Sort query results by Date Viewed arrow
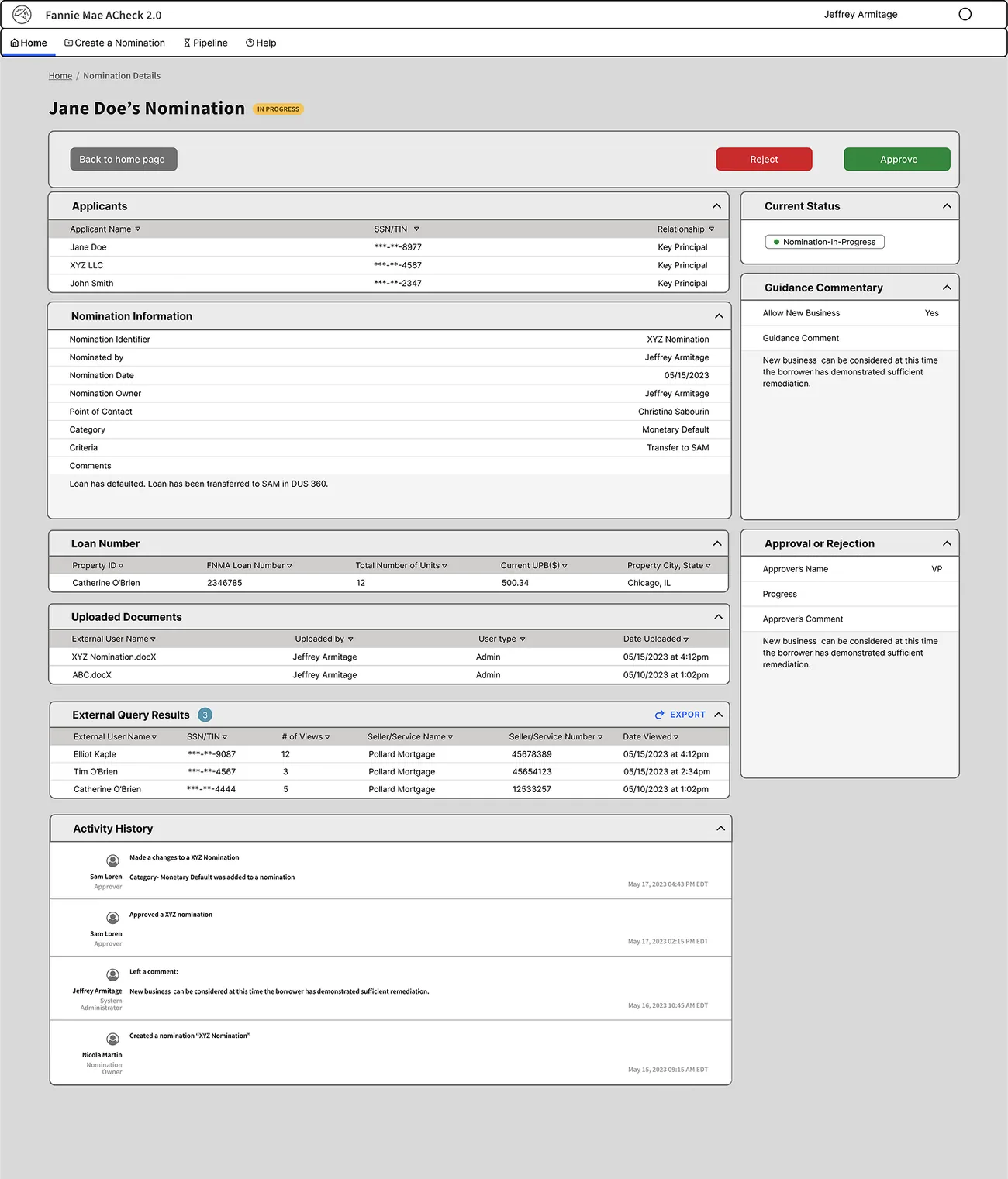 (x=675, y=737)
